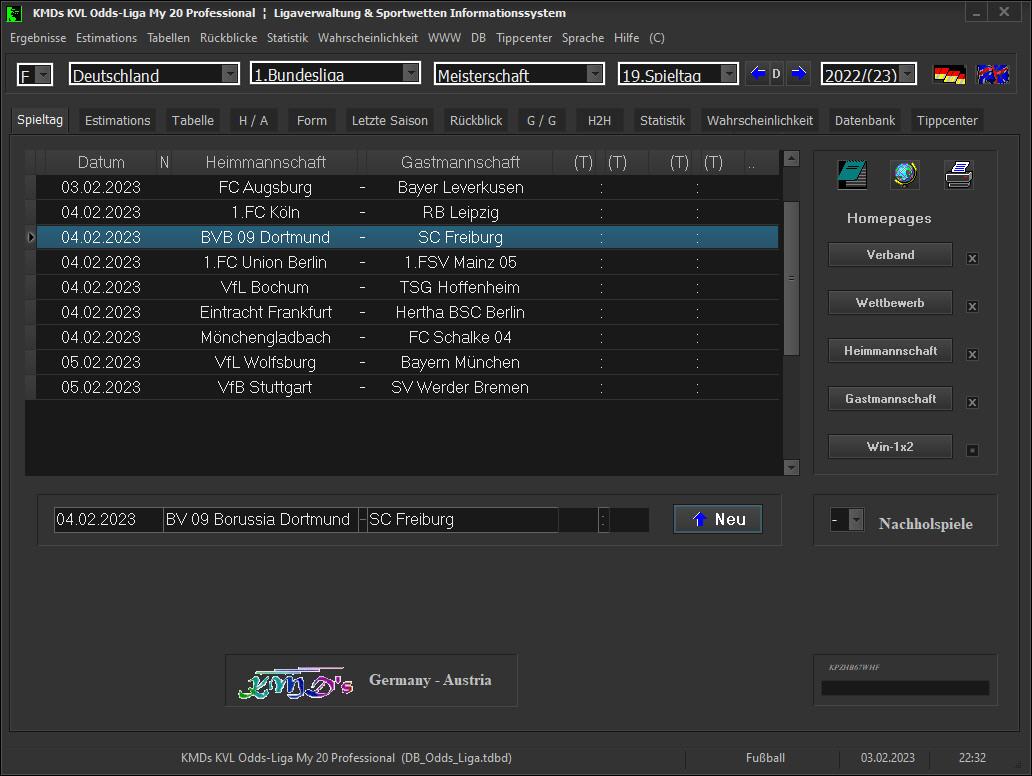
Task: Open the Rückblicke menu
Action: 228,38
